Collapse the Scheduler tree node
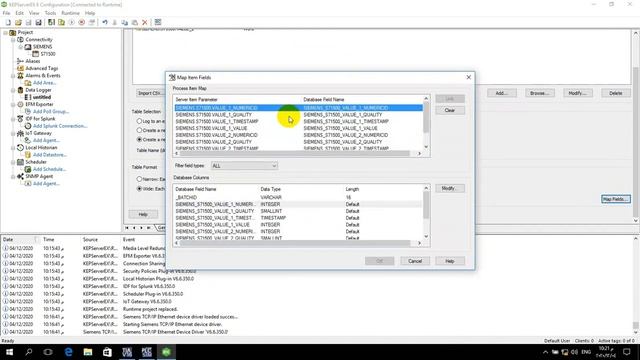The width and height of the screenshot is (640, 360). pos(13,162)
